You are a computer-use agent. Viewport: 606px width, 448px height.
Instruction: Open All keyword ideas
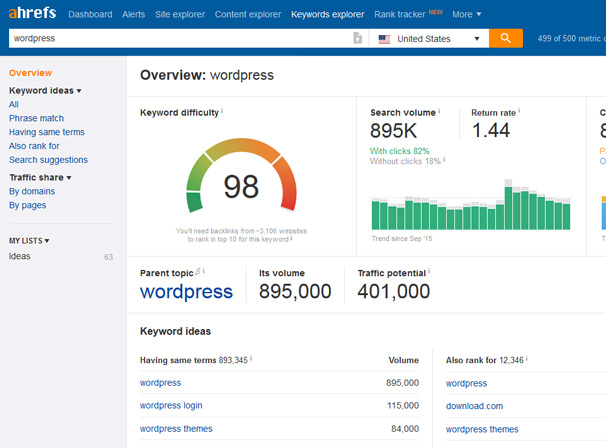tap(14, 104)
